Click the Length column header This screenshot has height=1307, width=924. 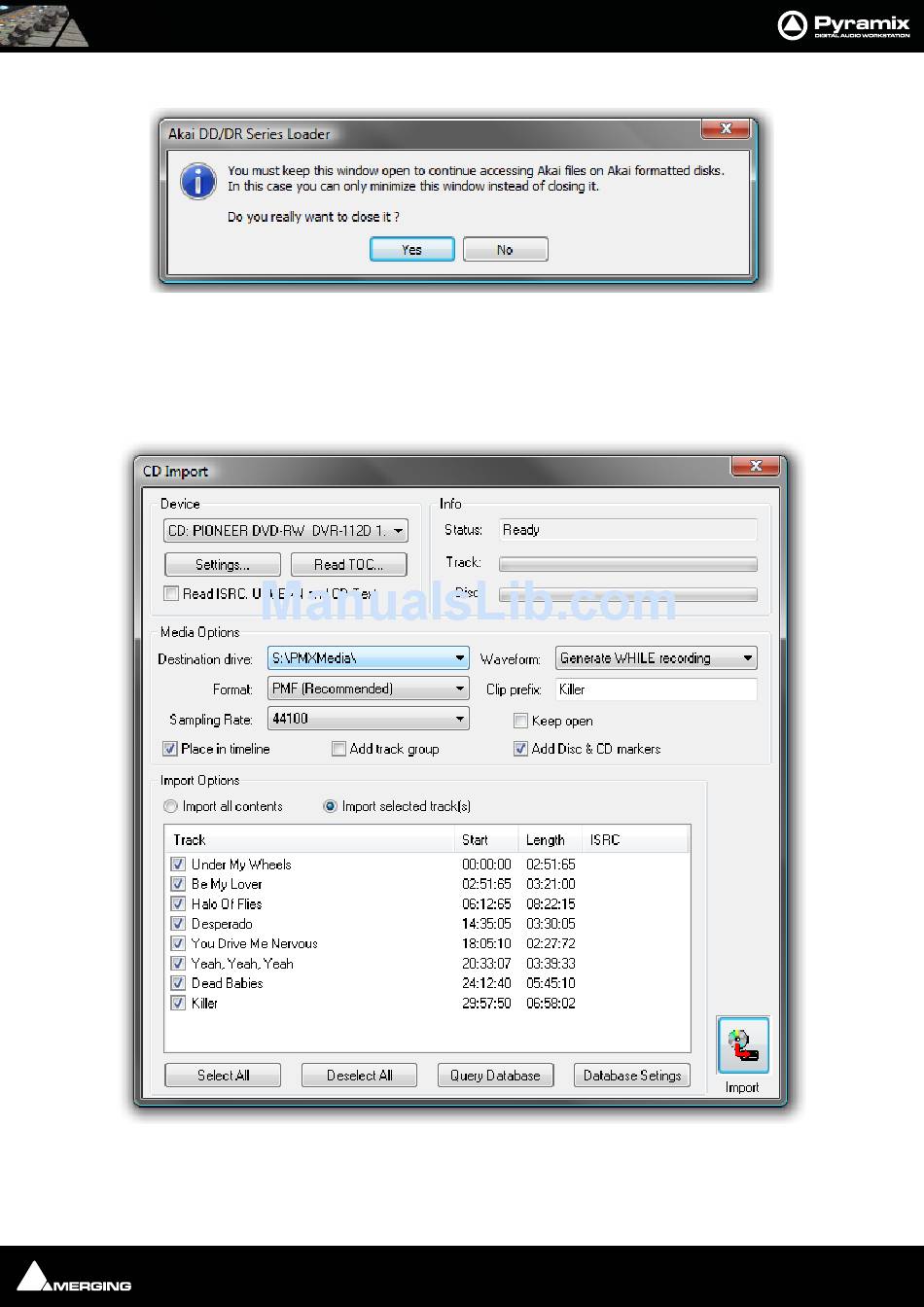[551, 840]
